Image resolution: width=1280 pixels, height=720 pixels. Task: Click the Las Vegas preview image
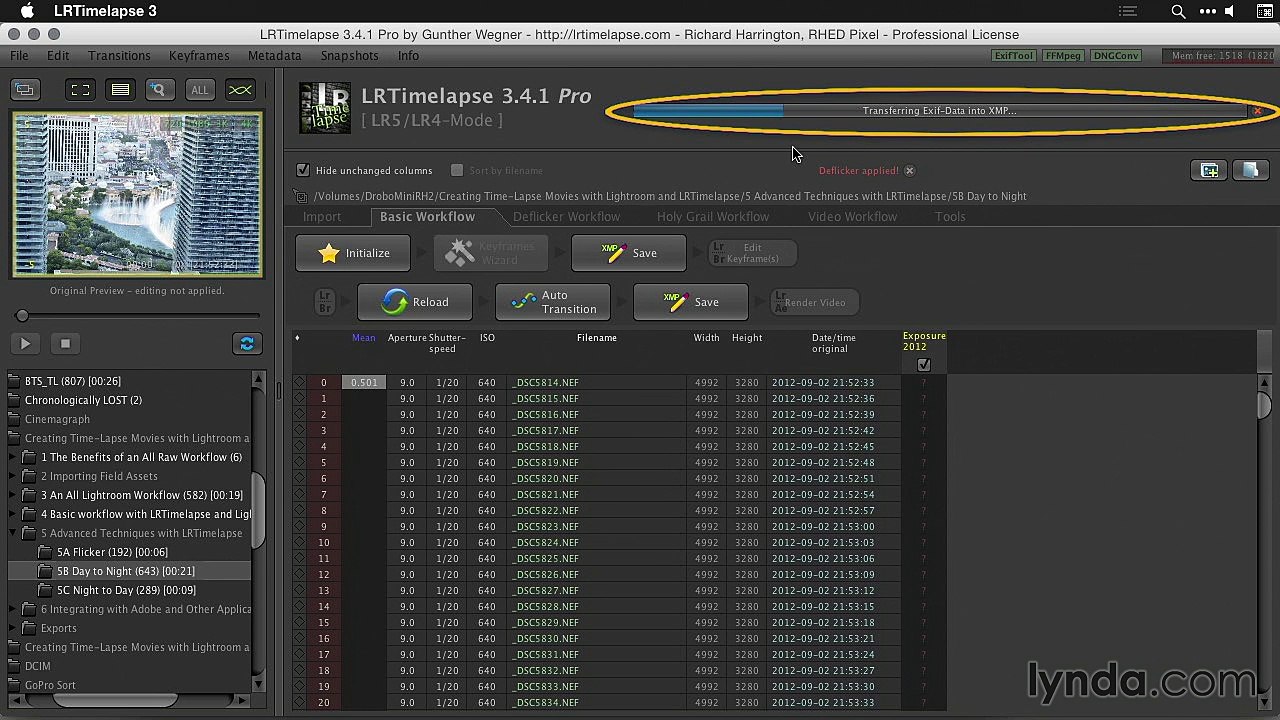pos(137,194)
